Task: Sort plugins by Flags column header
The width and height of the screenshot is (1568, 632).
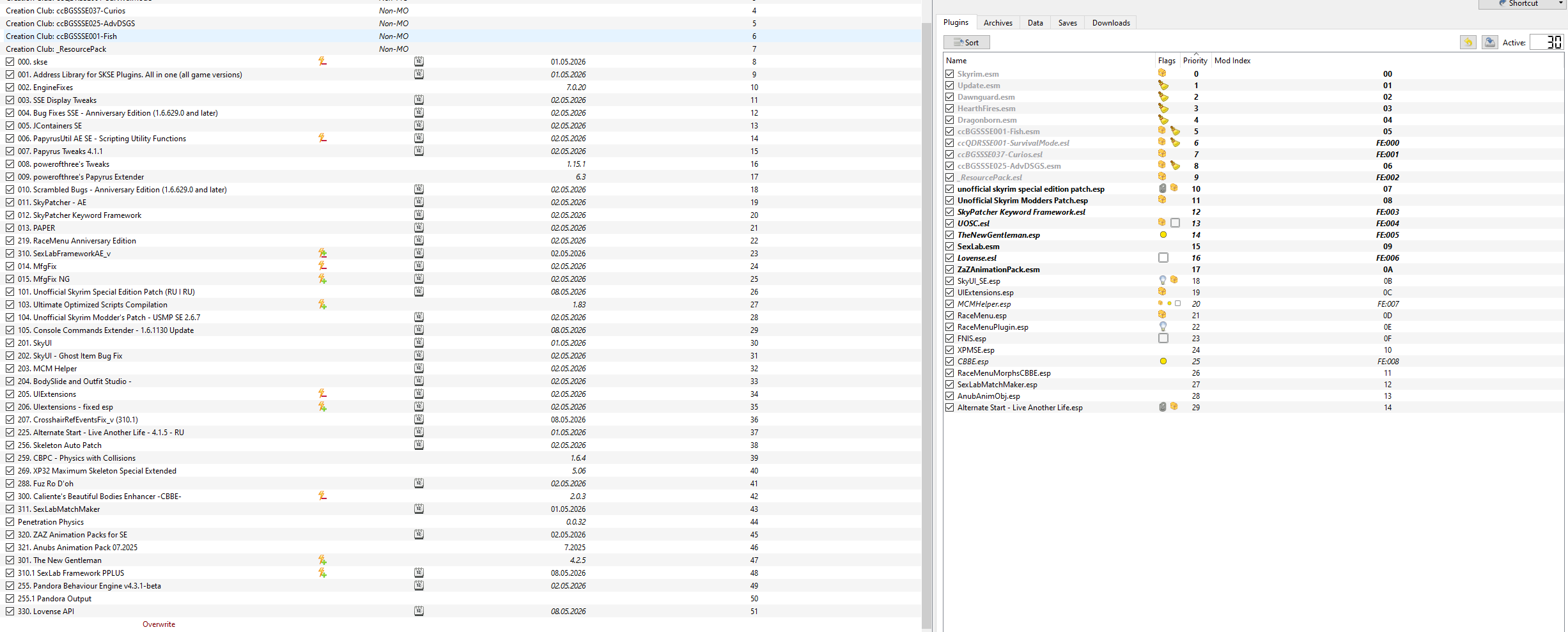Action: pyautogui.click(x=1167, y=61)
